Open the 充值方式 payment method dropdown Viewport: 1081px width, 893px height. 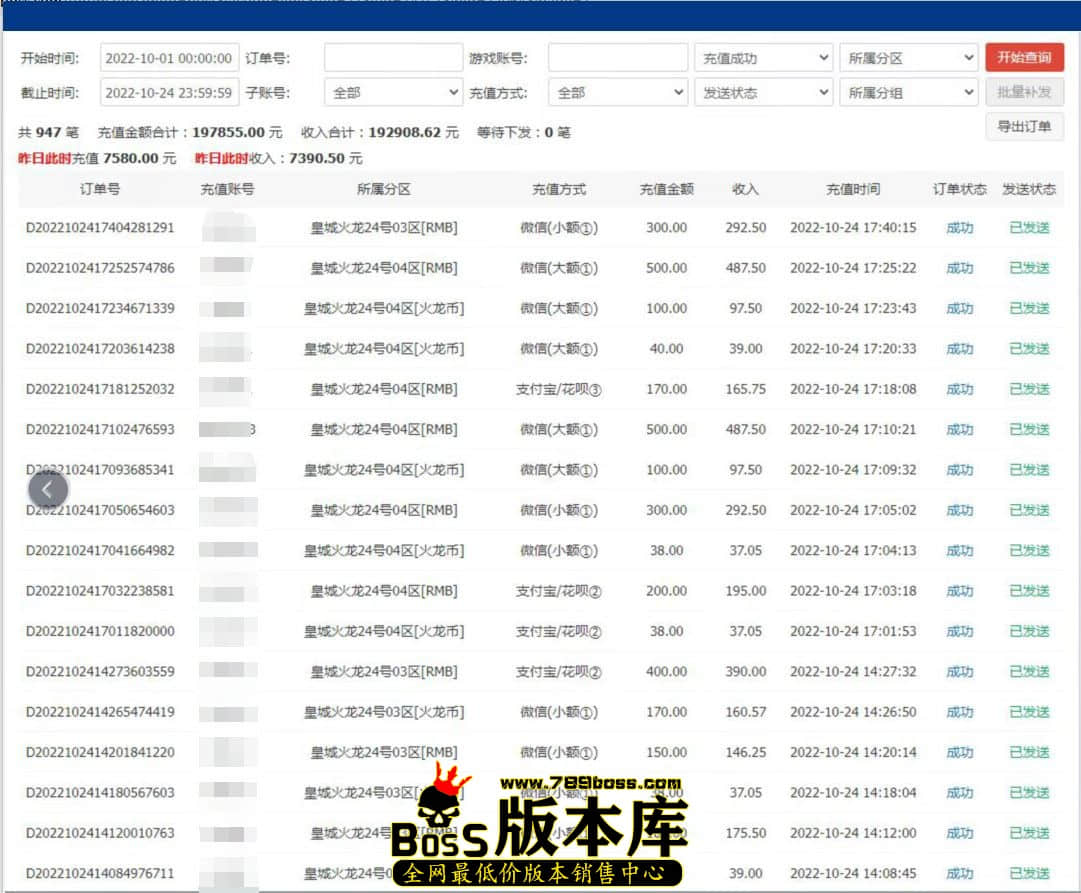click(617, 91)
